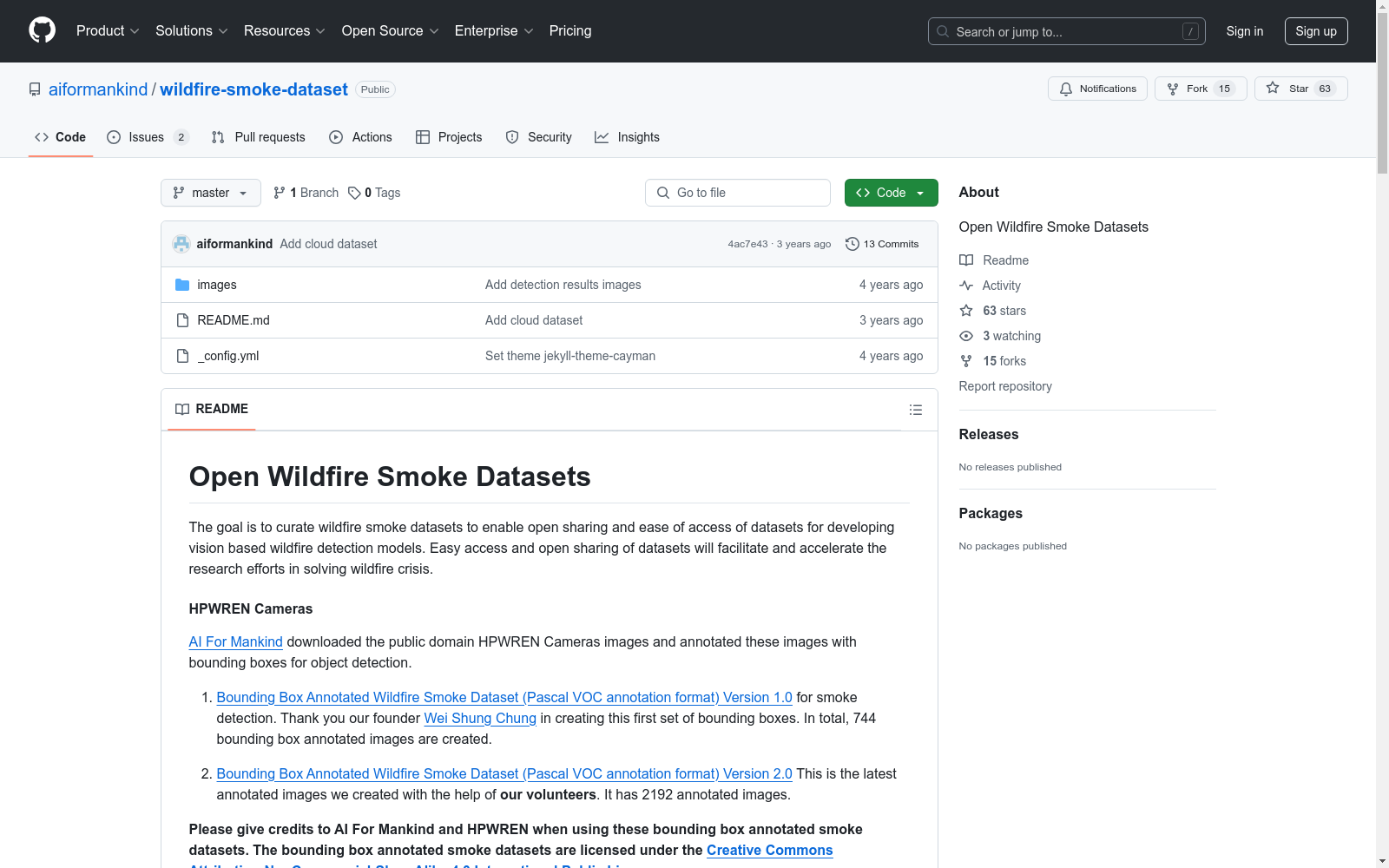The image size is (1389, 868).
Task: Switch to the Insights tab
Action: pos(627,137)
